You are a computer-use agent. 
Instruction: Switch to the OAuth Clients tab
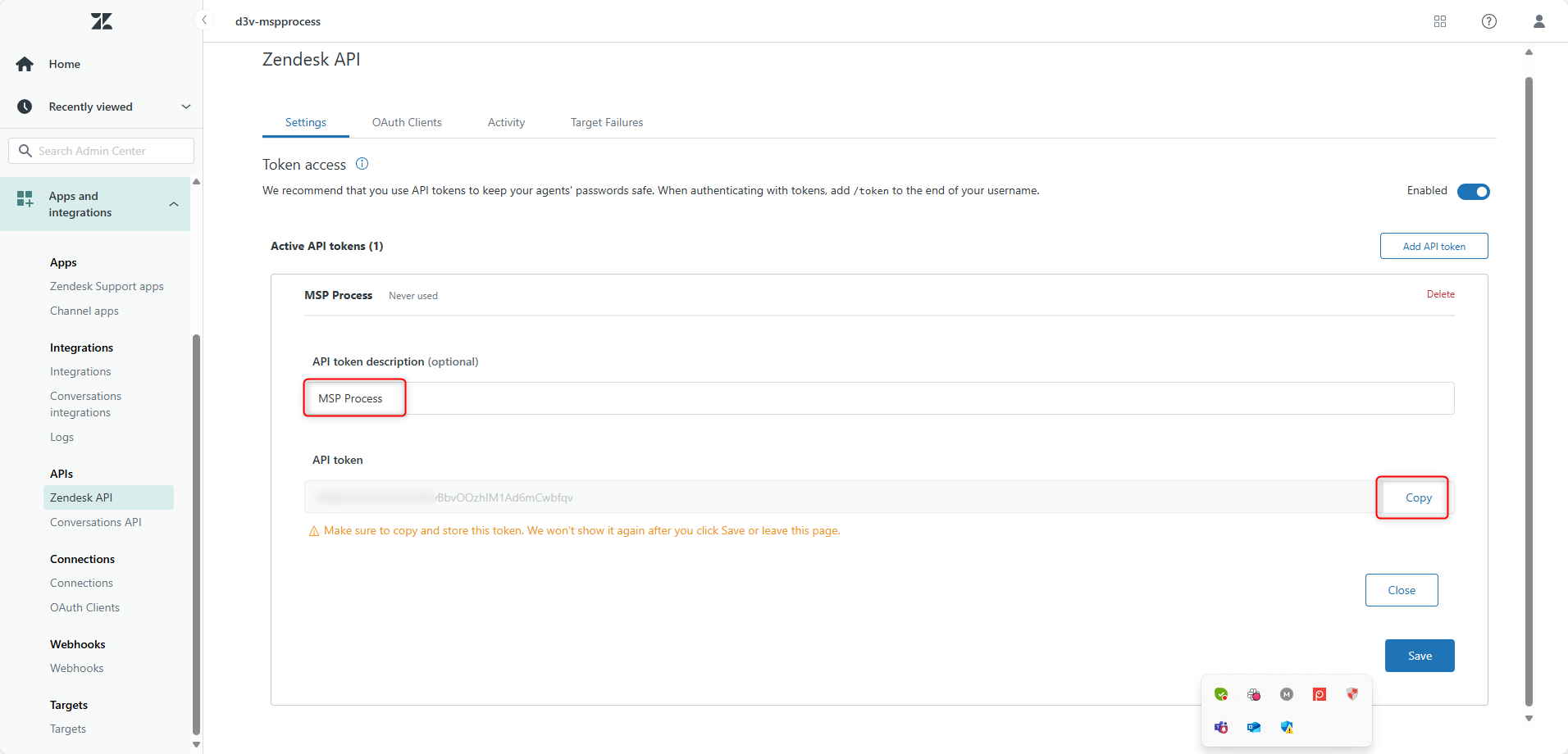(407, 122)
